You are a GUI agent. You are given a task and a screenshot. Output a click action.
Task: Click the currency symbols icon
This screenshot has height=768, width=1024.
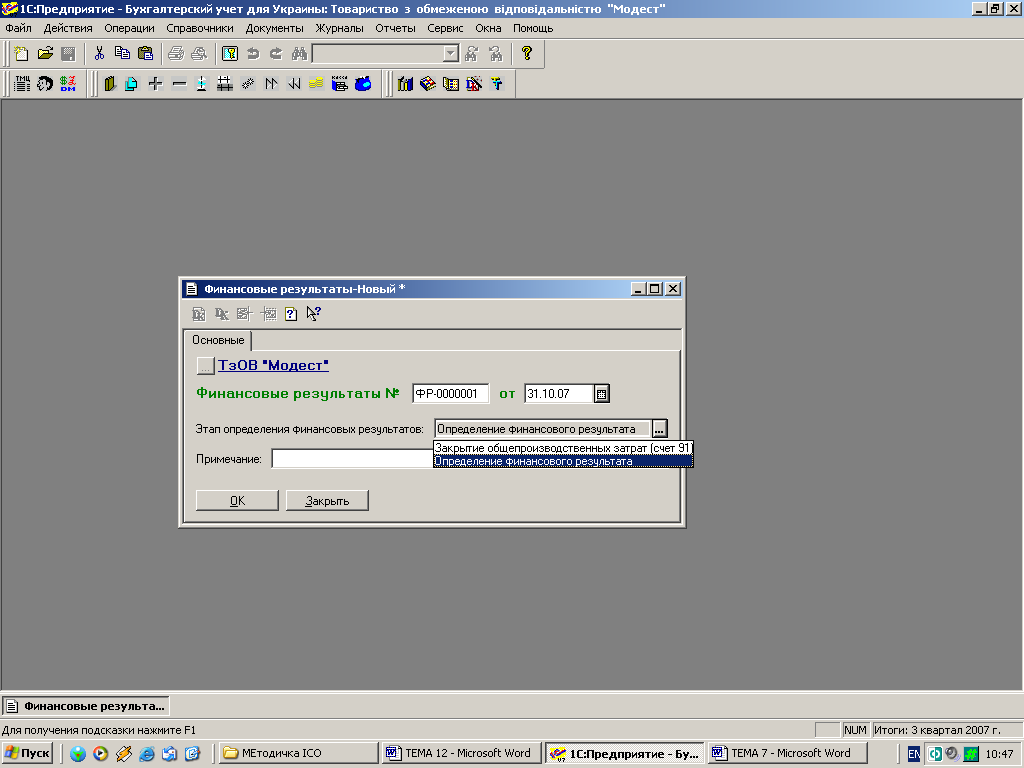click(x=68, y=84)
